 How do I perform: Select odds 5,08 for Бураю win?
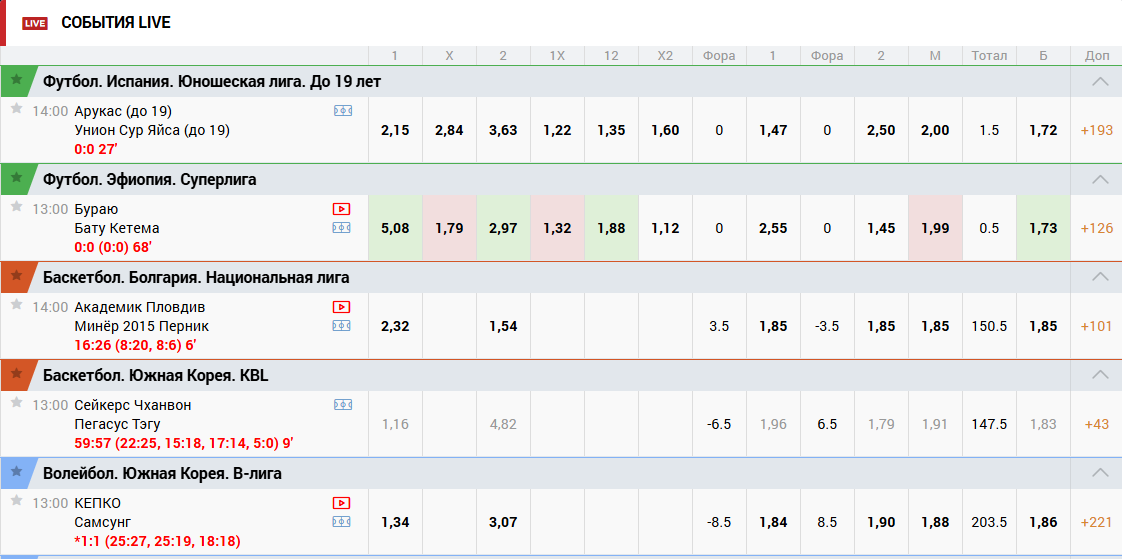tap(395, 228)
